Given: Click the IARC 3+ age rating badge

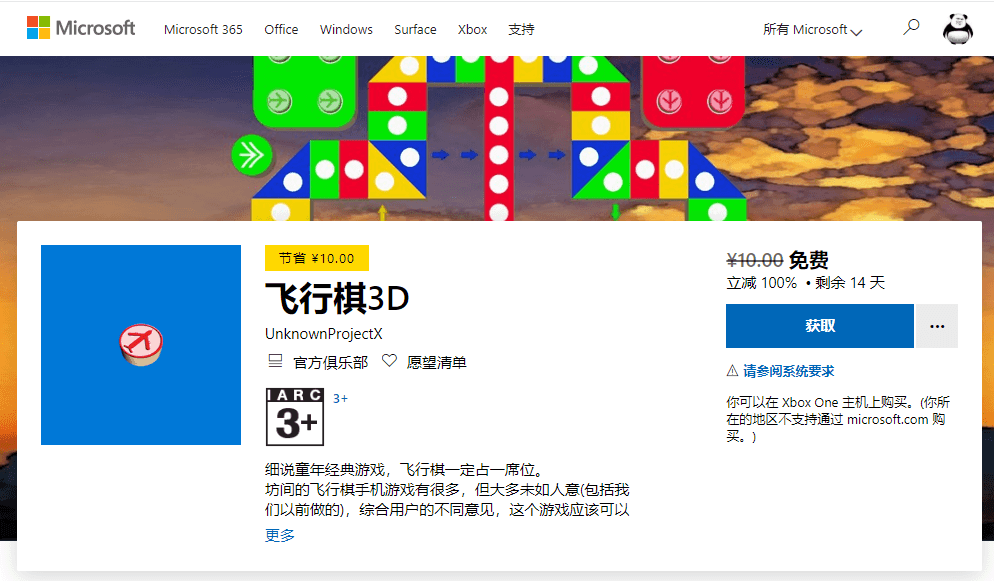Looking at the screenshot, I should point(295,415).
